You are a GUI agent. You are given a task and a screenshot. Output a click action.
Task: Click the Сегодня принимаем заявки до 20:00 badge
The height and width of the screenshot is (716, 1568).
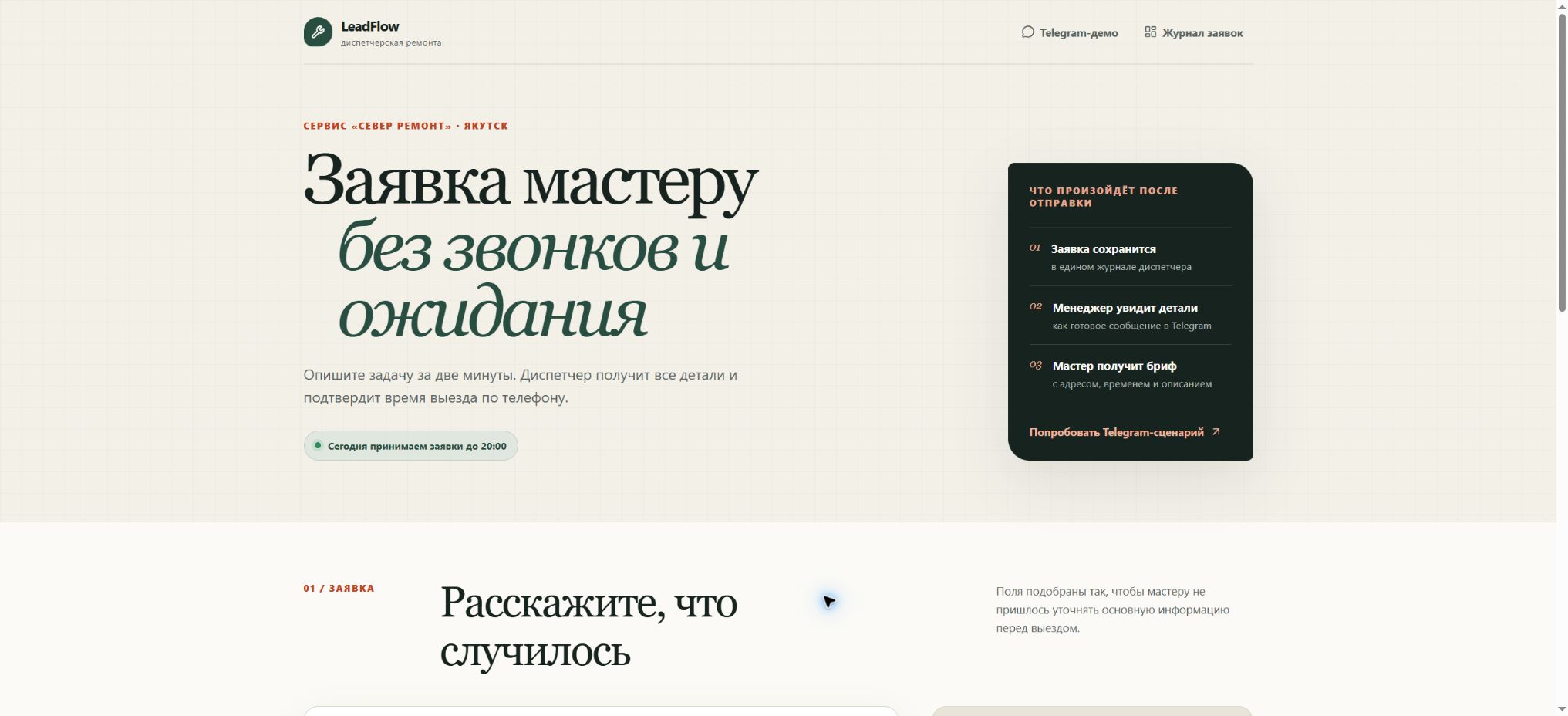(x=410, y=446)
